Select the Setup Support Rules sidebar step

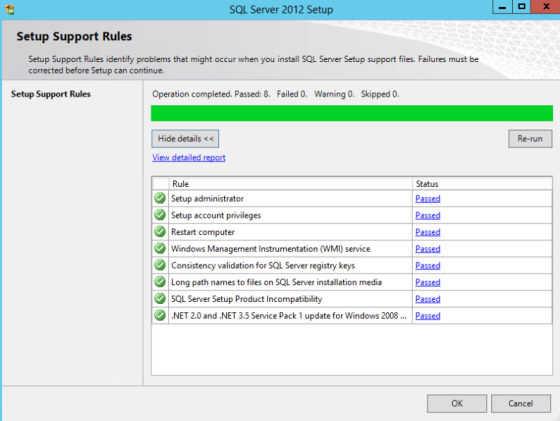[x=51, y=94]
